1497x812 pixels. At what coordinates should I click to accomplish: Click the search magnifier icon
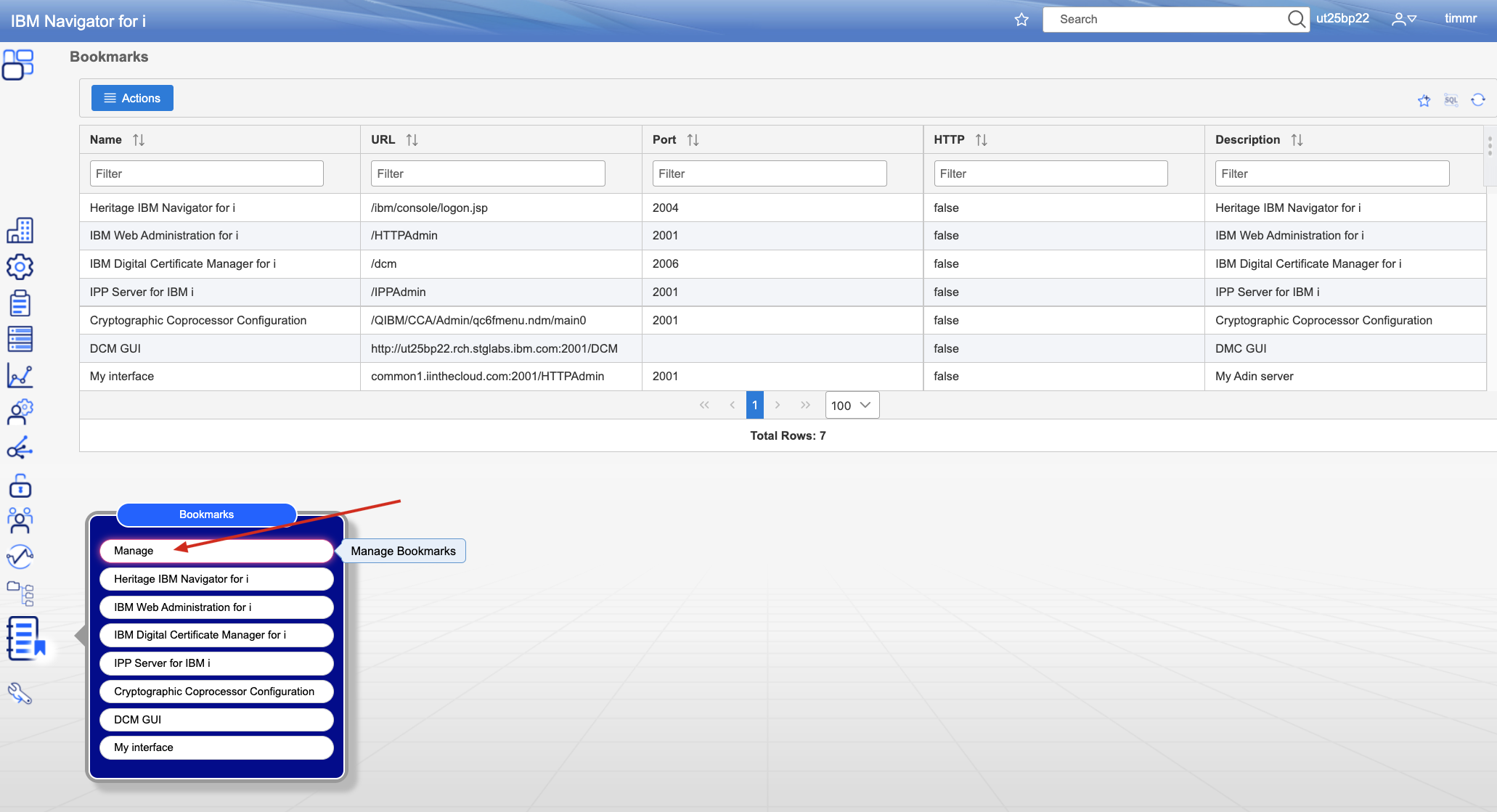tap(1296, 19)
